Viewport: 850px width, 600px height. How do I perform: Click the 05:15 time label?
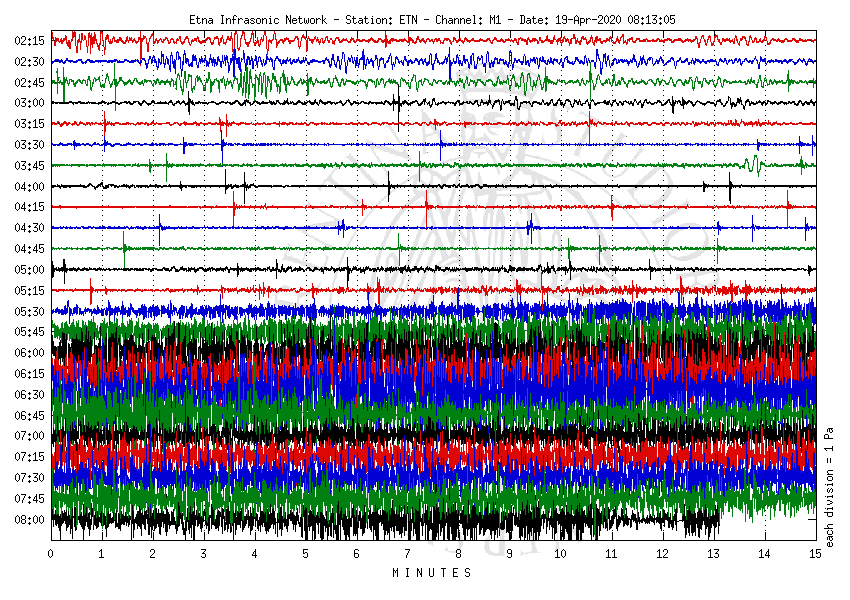pyautogui.click(x=29, y=291)
